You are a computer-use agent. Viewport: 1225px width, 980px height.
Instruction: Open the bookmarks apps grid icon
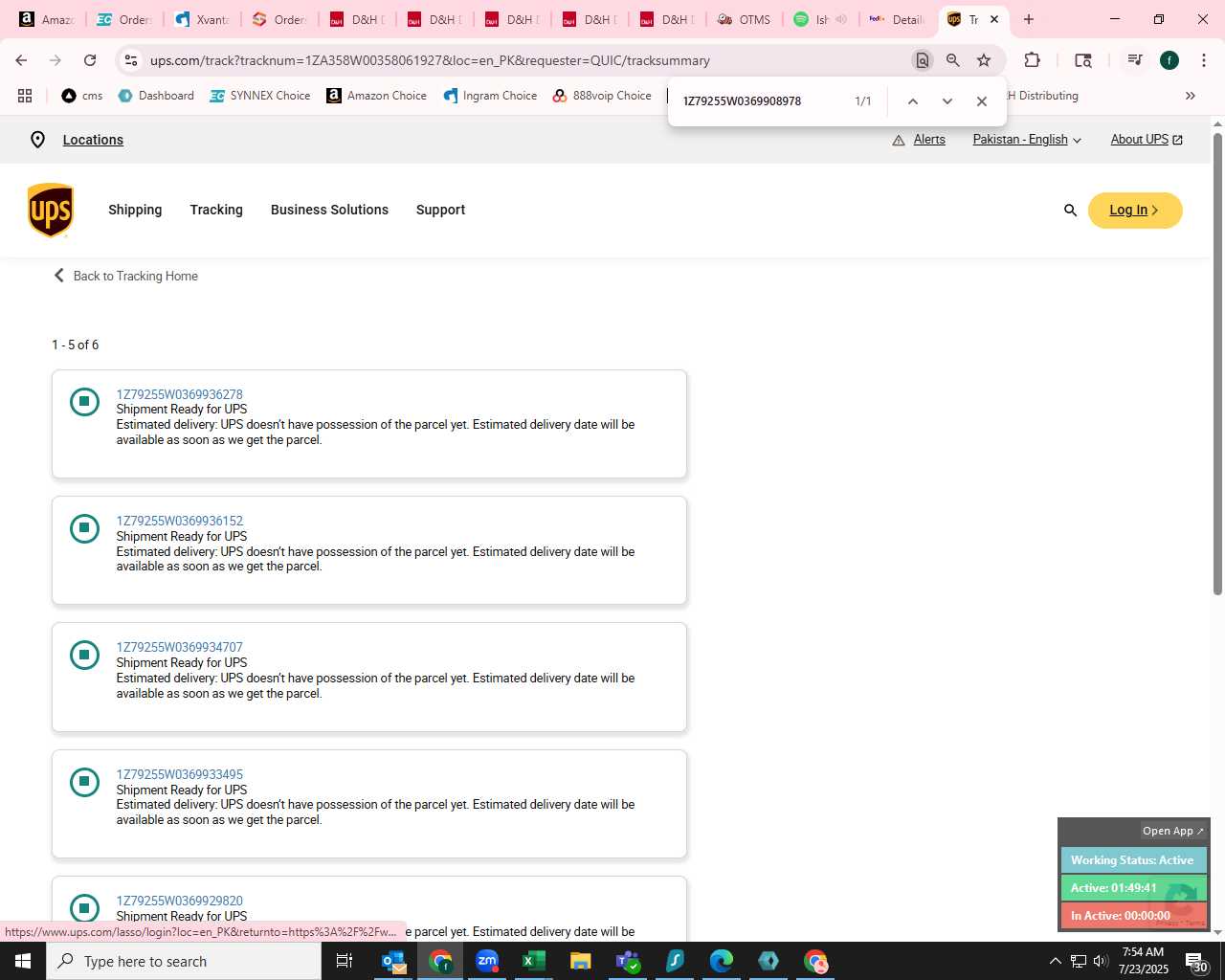point(25,96)
